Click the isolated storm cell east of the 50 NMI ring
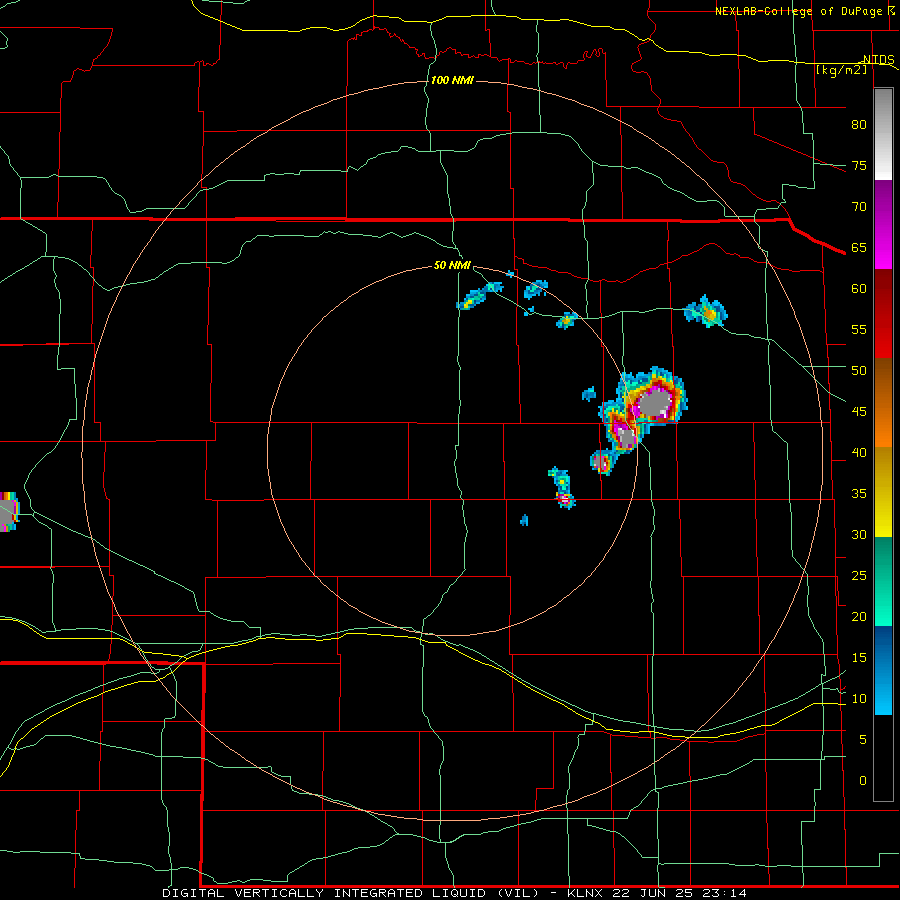 [x=707, y=312]
